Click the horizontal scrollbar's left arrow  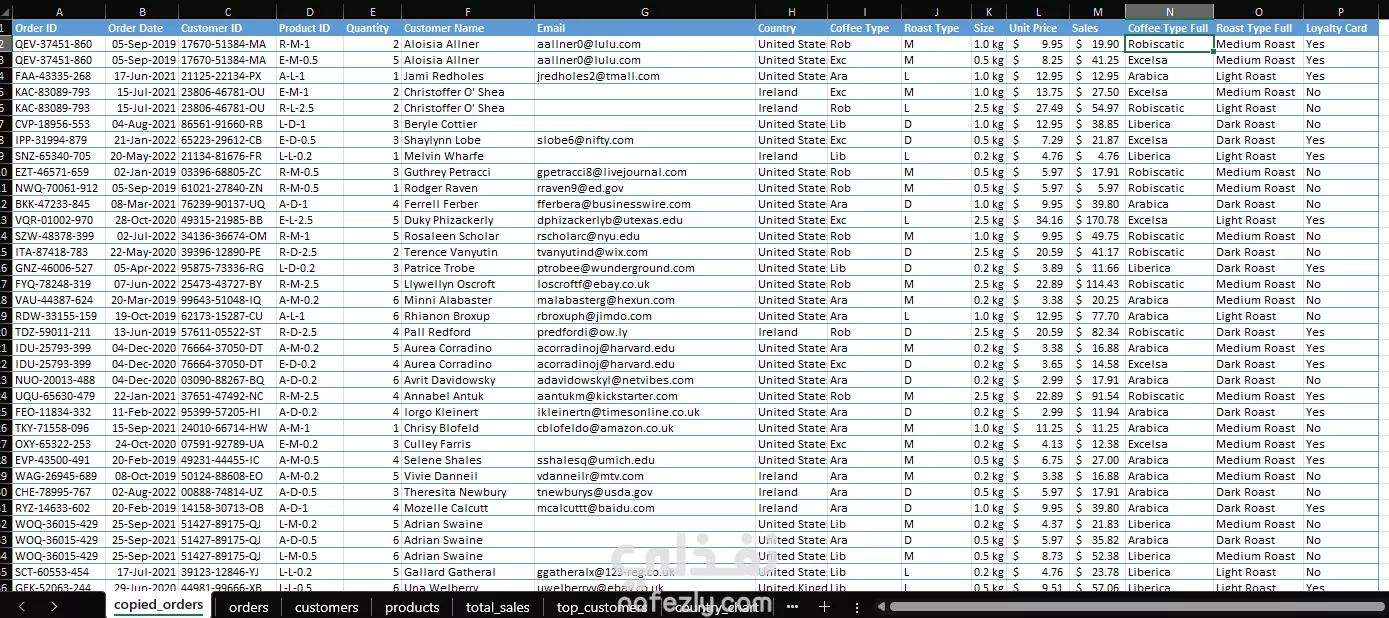881,606
